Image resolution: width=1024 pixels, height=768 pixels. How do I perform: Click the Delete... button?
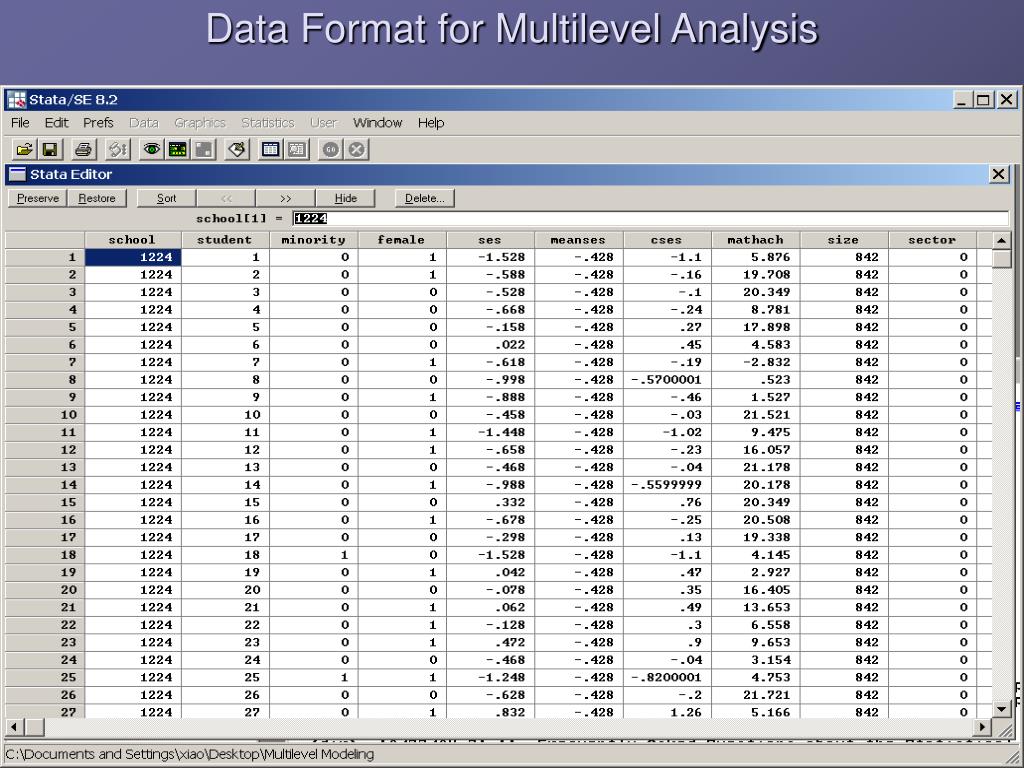coord(425,198)
